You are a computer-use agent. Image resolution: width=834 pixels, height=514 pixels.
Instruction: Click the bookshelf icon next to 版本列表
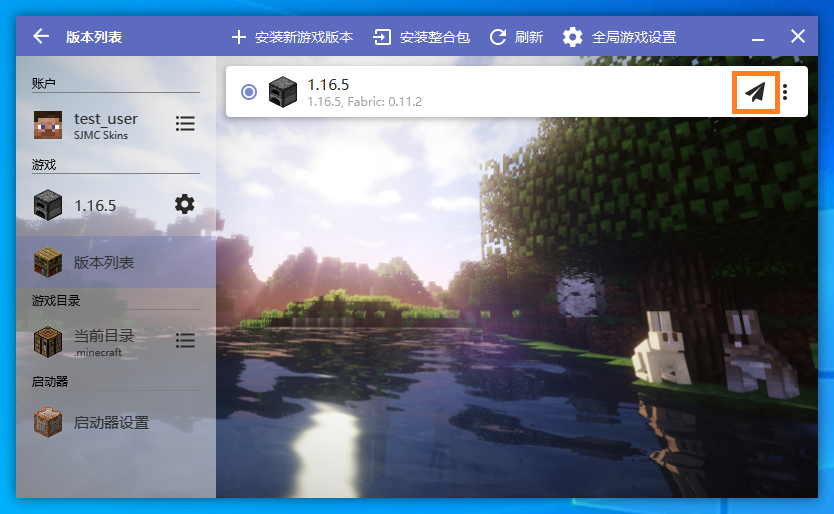pos(48,262)
